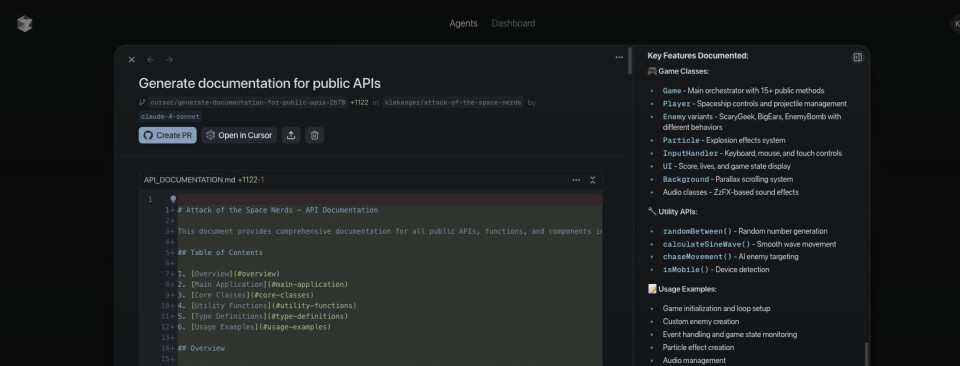Click the 'isMobile()' code term
960x366 pixels.
686,270
